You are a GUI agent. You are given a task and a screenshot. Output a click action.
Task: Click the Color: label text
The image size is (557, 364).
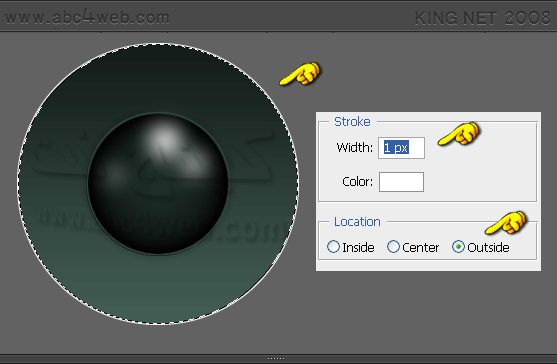point(357,182)
